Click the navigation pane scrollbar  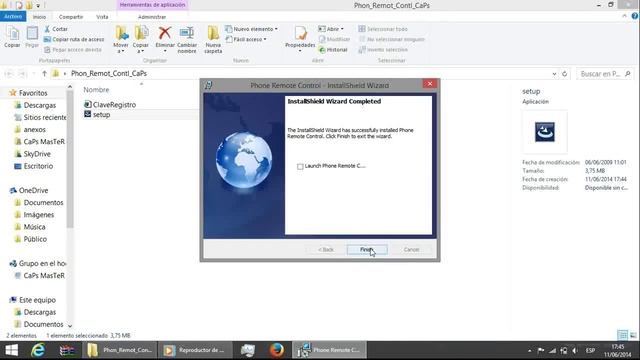pyautogui.click(x=70, y=159)
